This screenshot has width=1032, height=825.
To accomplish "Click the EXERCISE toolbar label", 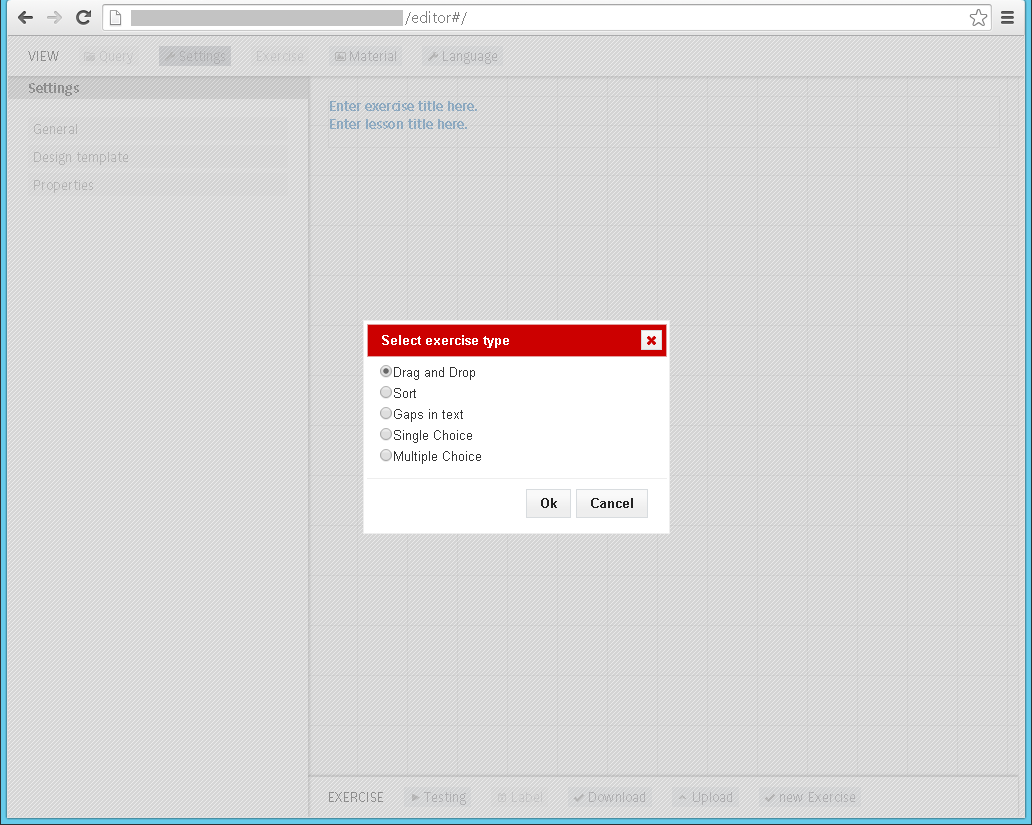I will [355, 797].
